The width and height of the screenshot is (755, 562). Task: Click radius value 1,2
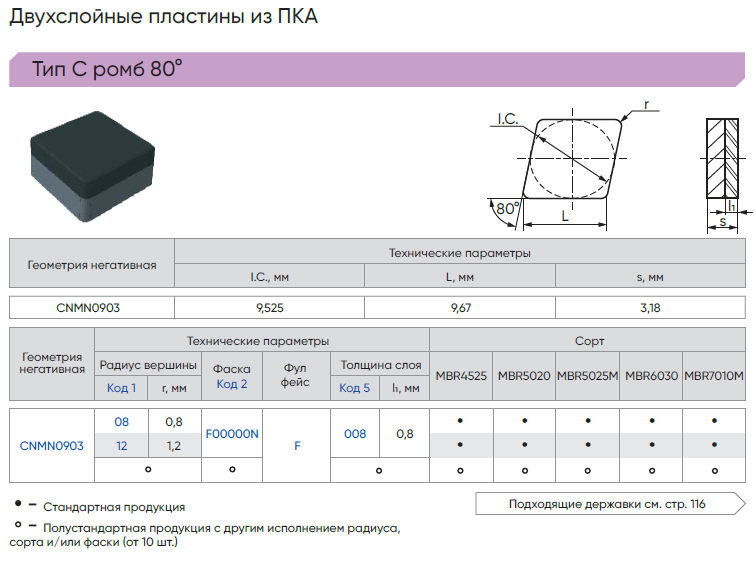(x=174, y=446)
